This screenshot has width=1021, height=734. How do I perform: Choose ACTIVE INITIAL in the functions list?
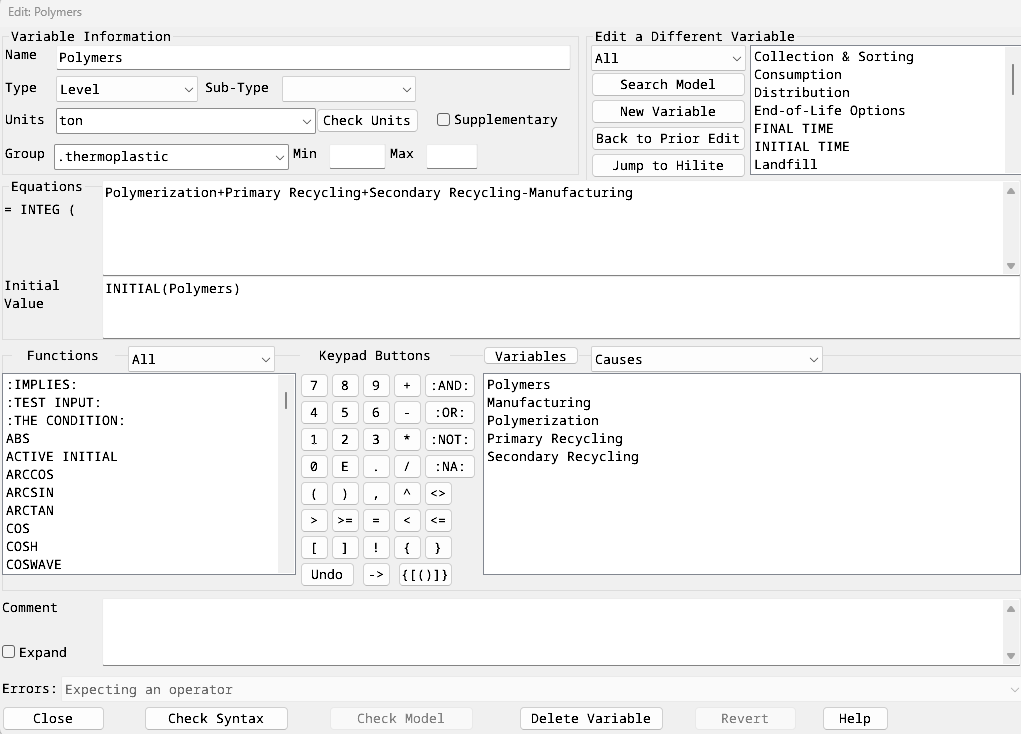point(62,457)
